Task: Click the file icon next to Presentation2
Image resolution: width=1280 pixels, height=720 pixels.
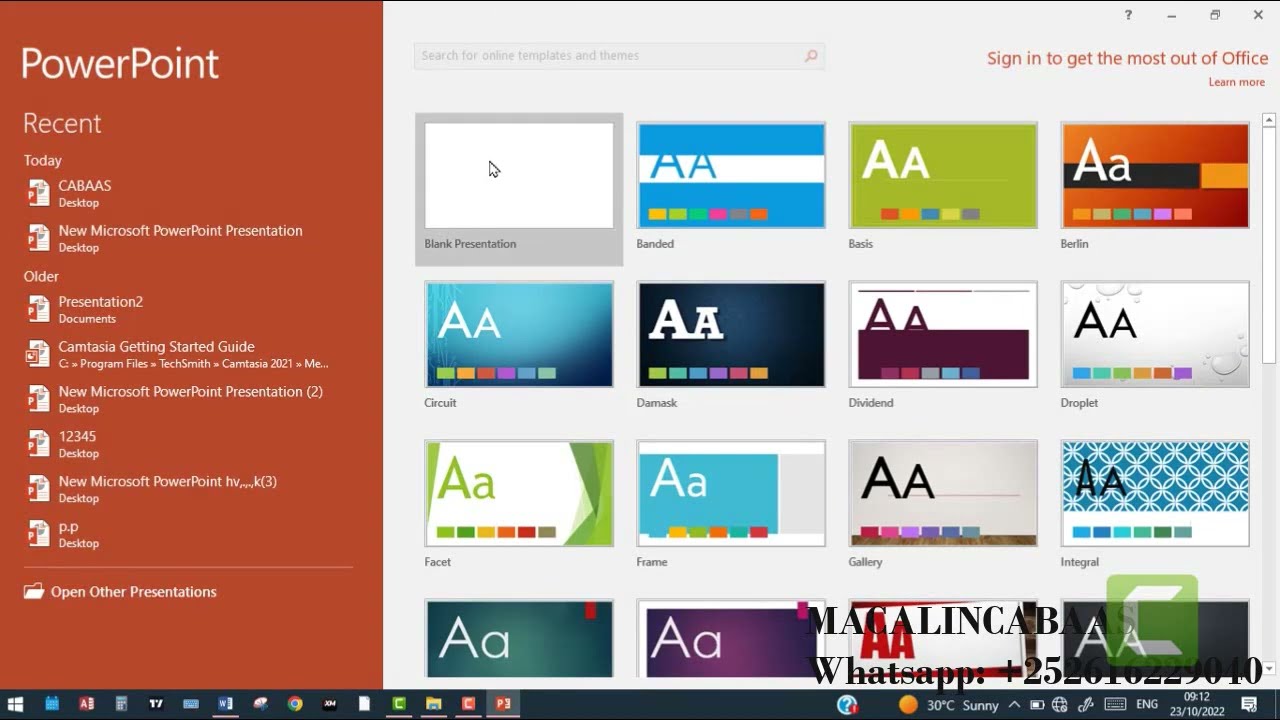Action: (x=38, y=309)
